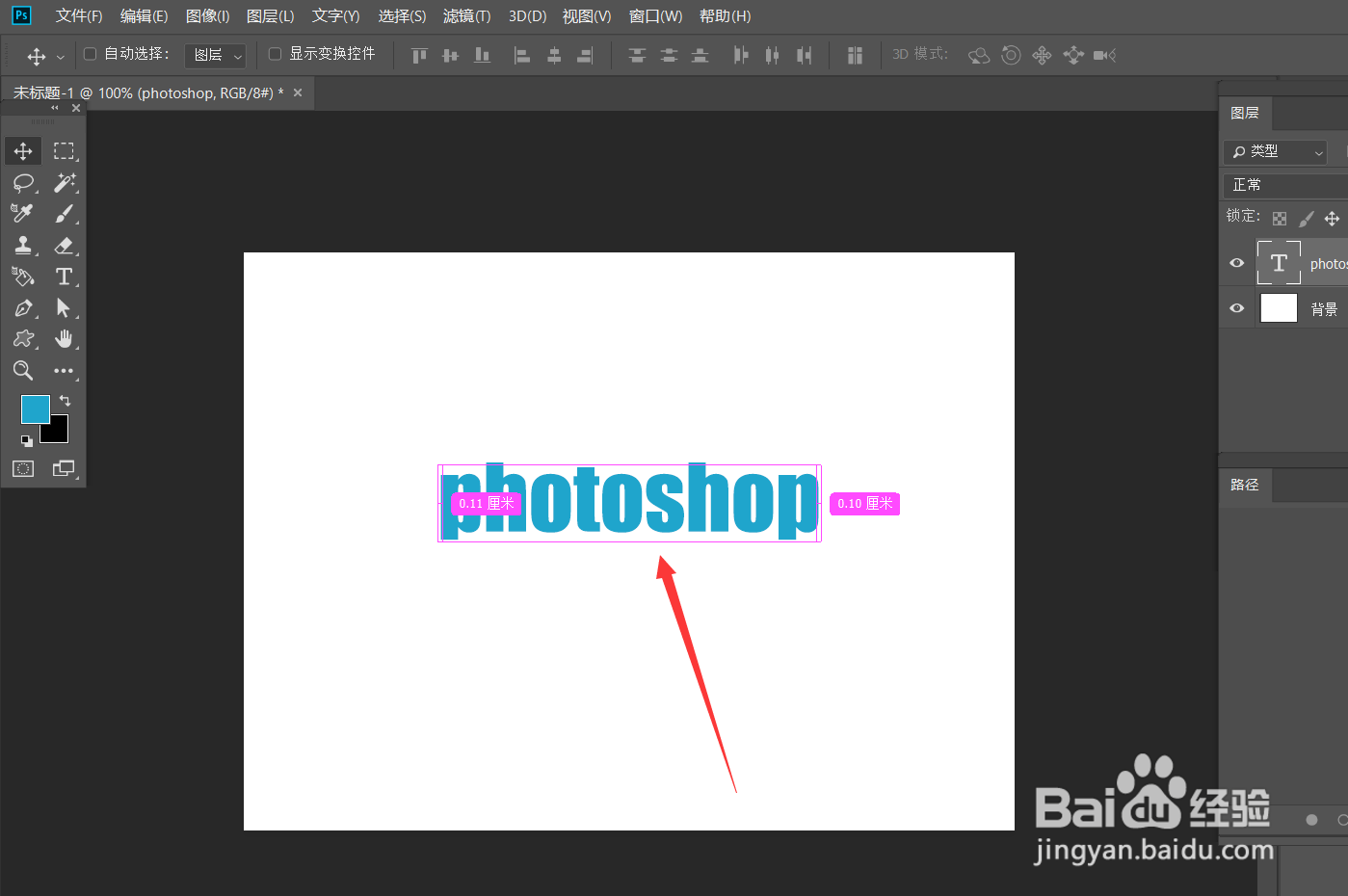
Task: Toggle Quick Mask mode
Action: pos(23,468)
